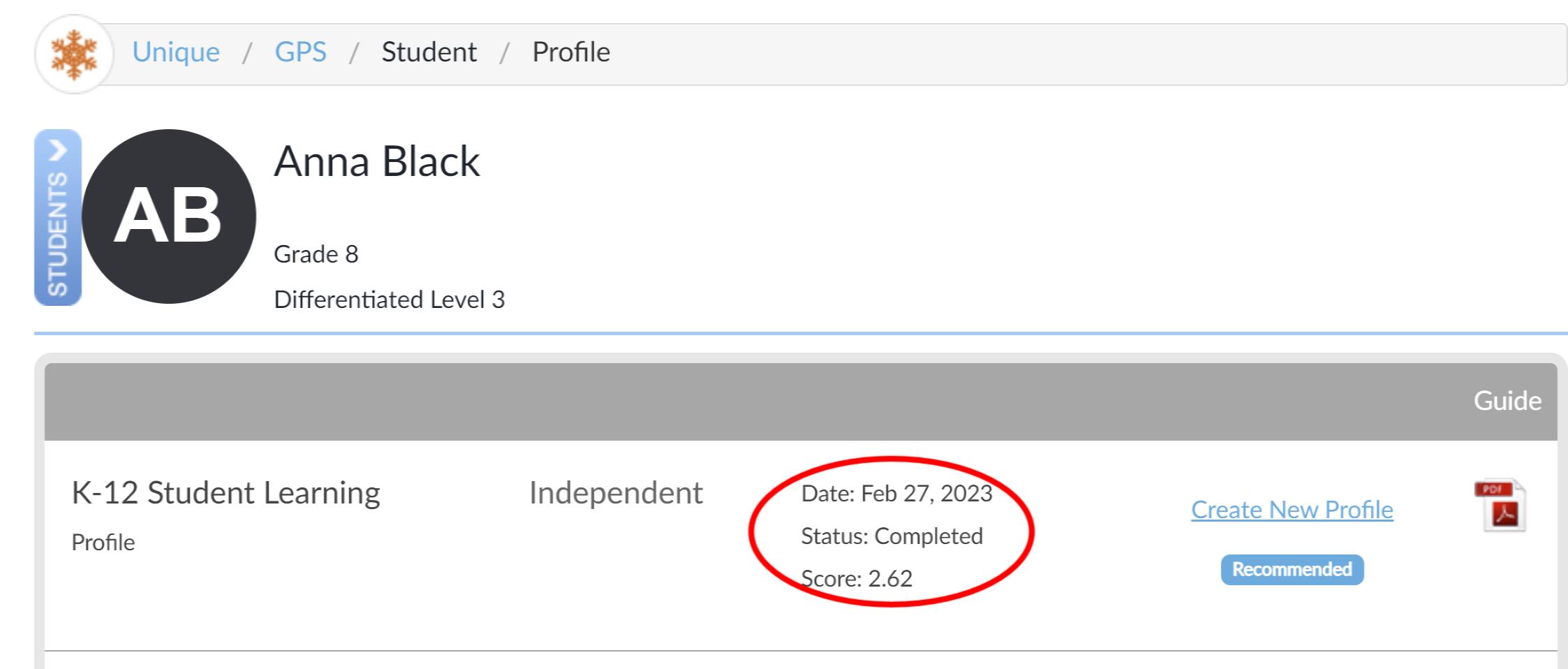Expand the STUDENTS side tab
Image resolution: width=1568 pixels, height=669 pixels.
[x=58, y=217]
